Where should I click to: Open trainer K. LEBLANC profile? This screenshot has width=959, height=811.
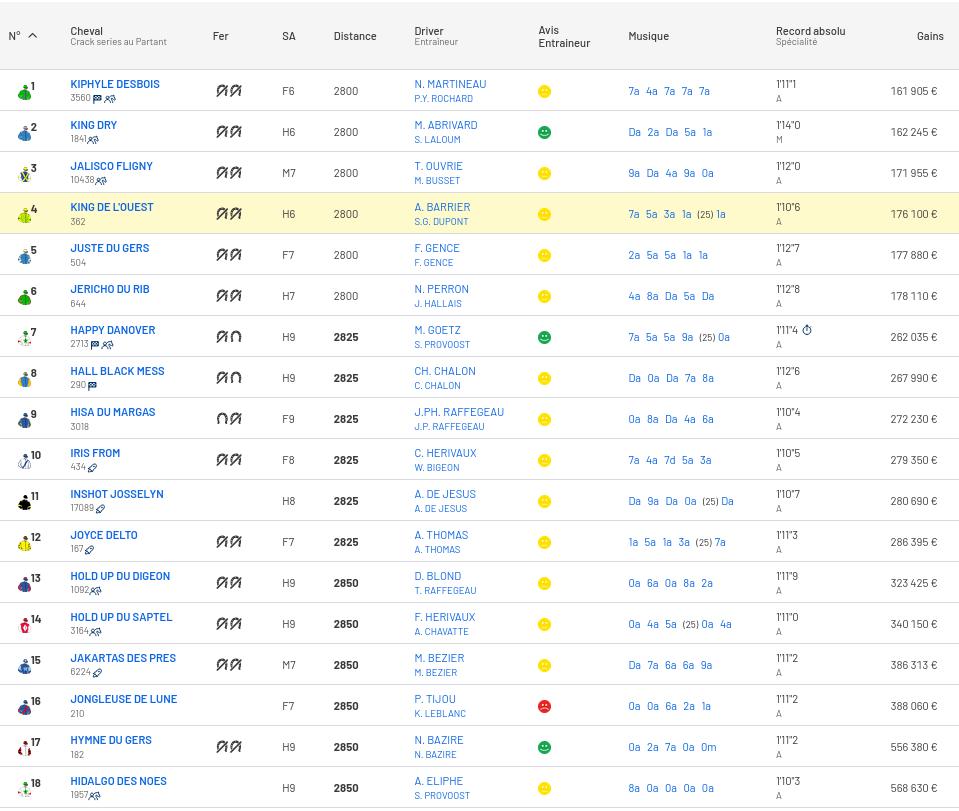440,714
